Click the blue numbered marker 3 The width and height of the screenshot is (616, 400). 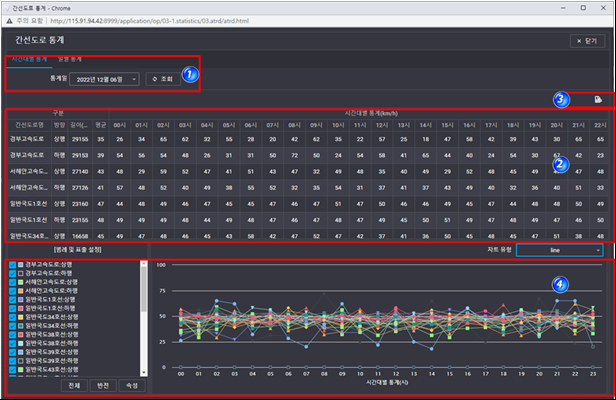(562, 100)
